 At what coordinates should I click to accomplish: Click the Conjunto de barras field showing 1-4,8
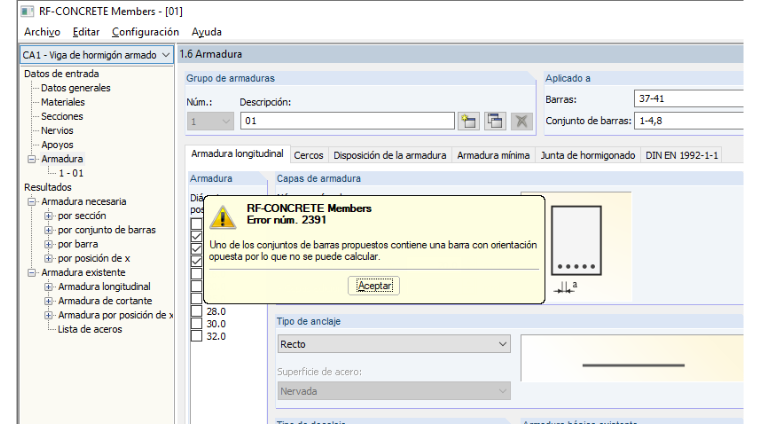tap(689, 121)
